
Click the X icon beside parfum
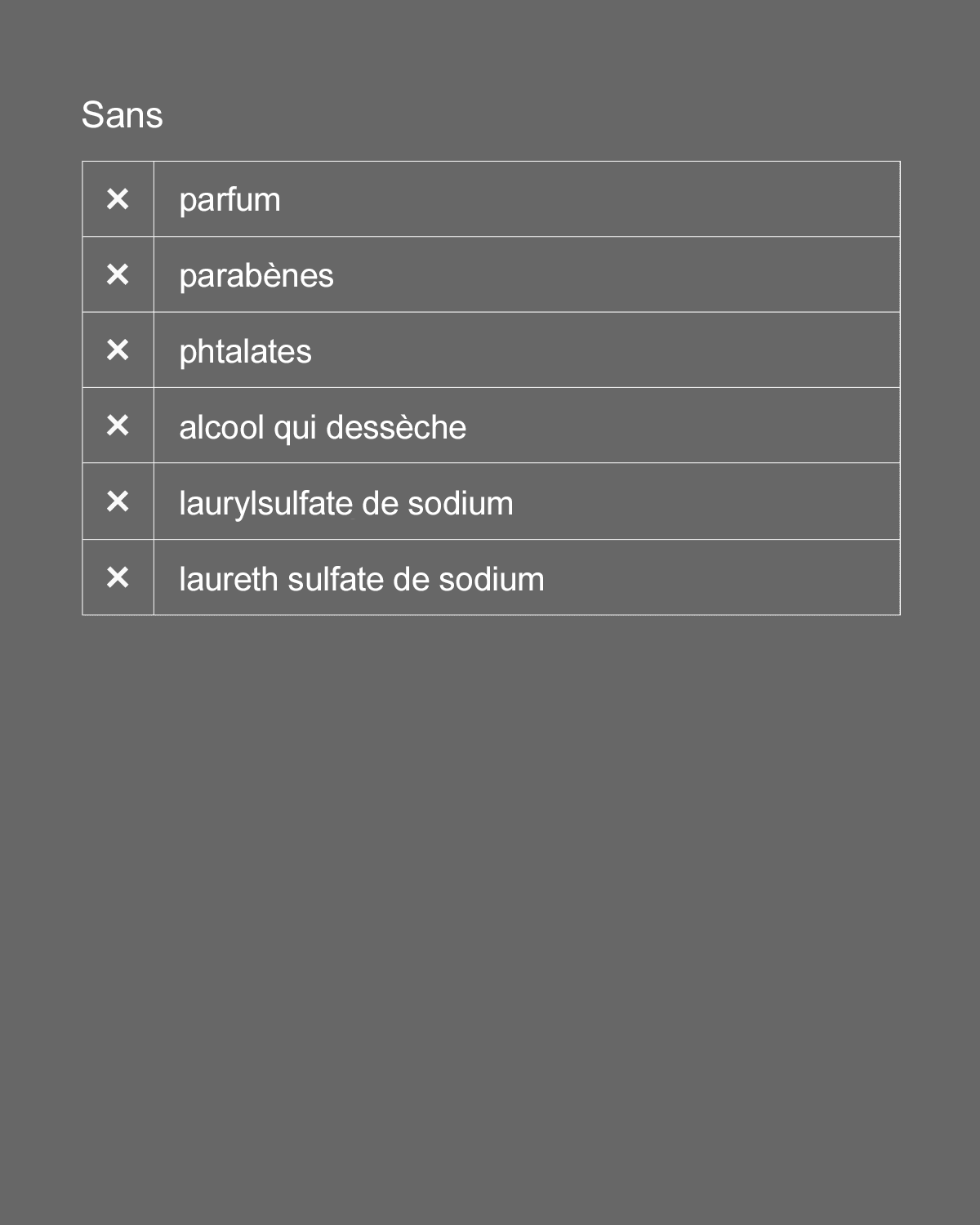pos(118,199)
